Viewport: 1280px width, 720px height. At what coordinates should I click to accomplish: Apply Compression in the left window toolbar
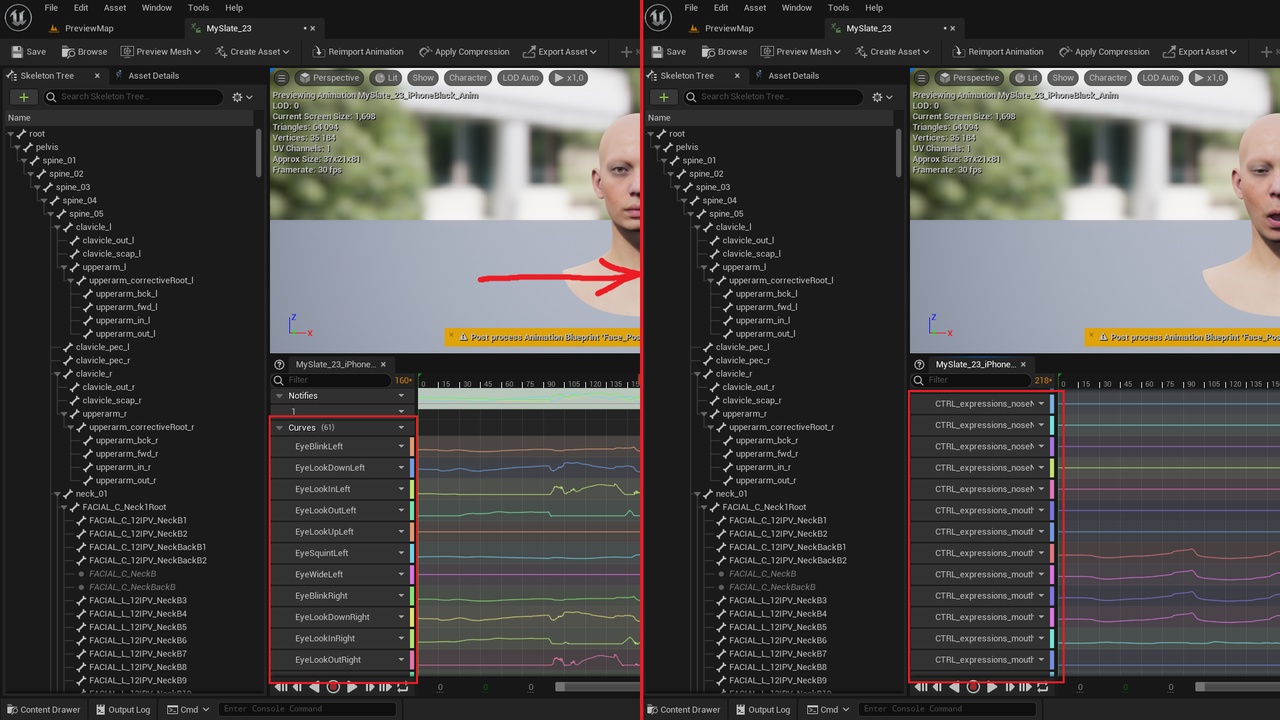coord(464,52)
